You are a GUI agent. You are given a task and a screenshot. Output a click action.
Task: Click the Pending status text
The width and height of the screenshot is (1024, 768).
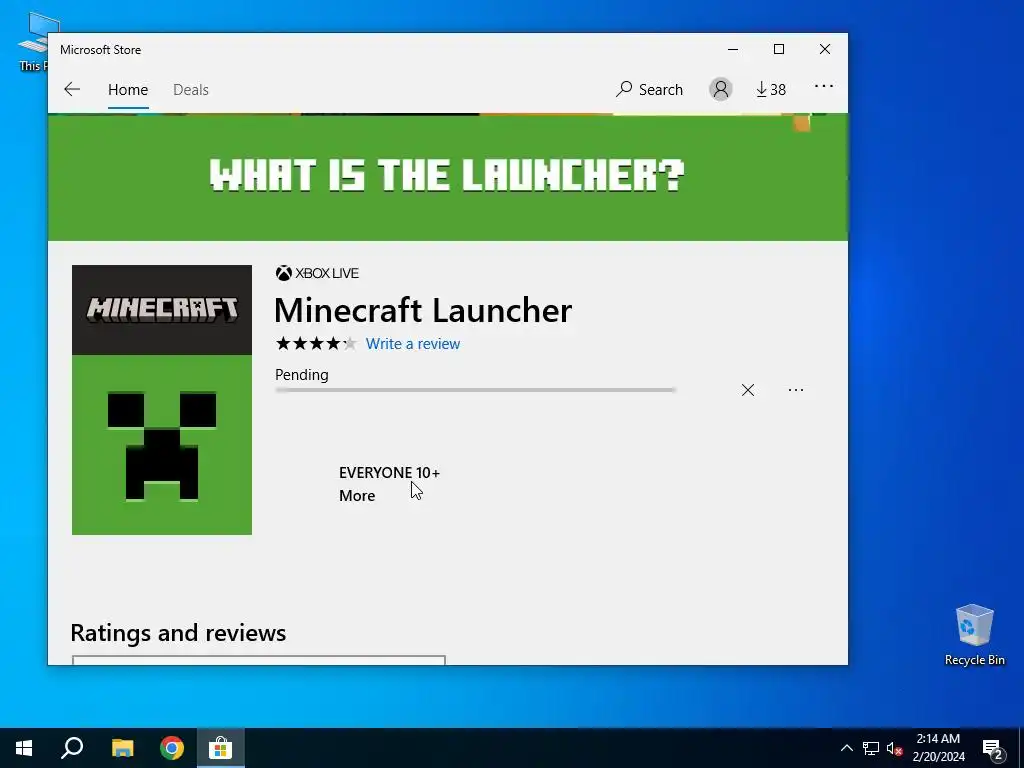pyautogui.click(x=302, y=375)
